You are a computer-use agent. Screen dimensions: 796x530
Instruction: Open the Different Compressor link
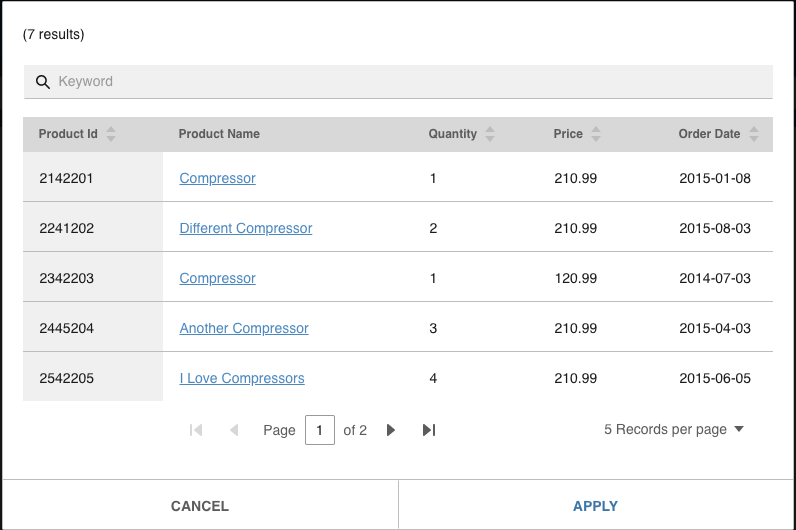pyautogui.click(x=246, y=228)
